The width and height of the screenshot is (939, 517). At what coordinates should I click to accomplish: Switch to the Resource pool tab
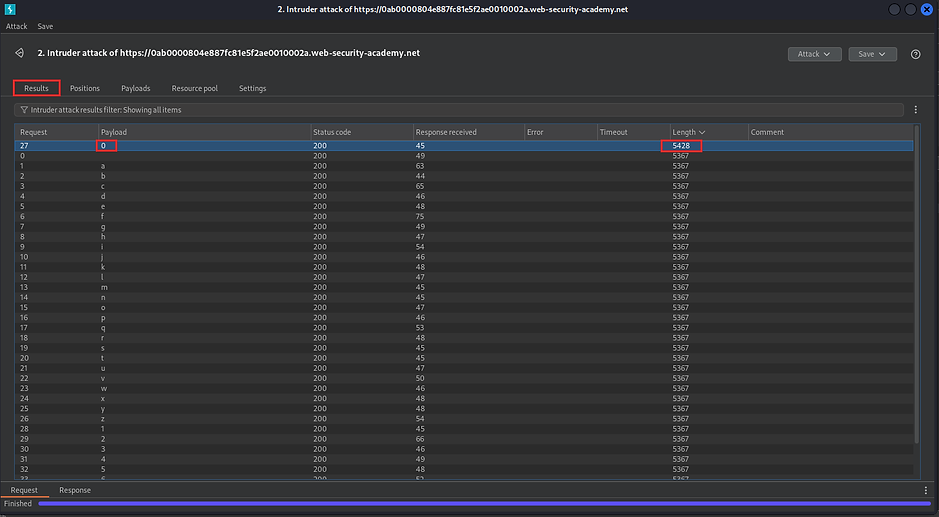click(195, 88)
